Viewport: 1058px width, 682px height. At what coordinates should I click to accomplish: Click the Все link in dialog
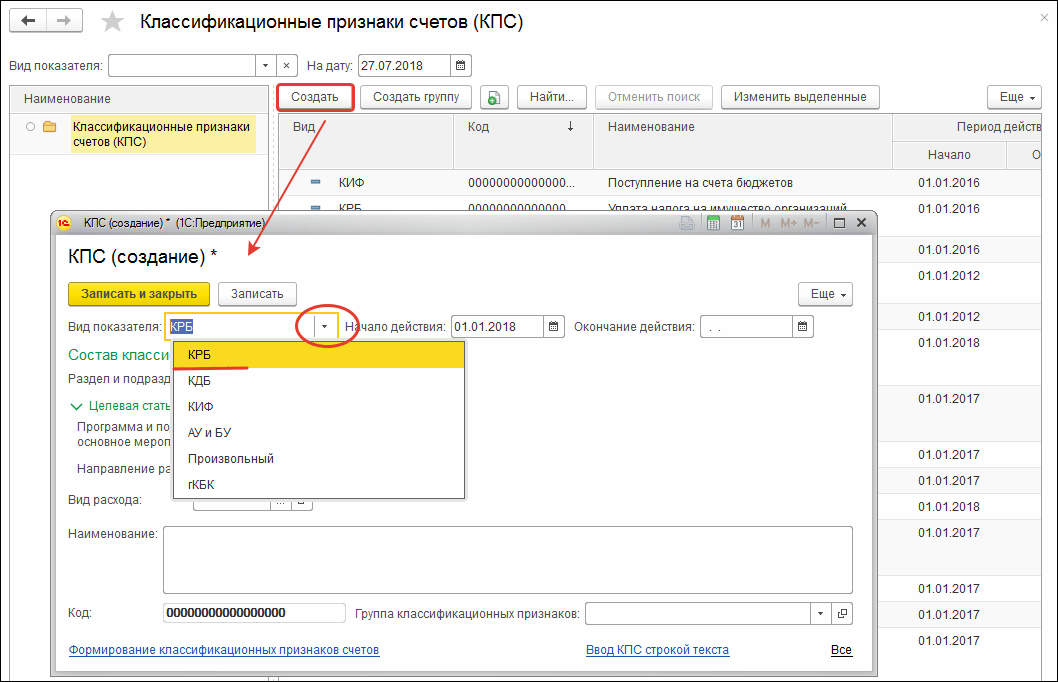pyautogui.click(x=841, y=650)
